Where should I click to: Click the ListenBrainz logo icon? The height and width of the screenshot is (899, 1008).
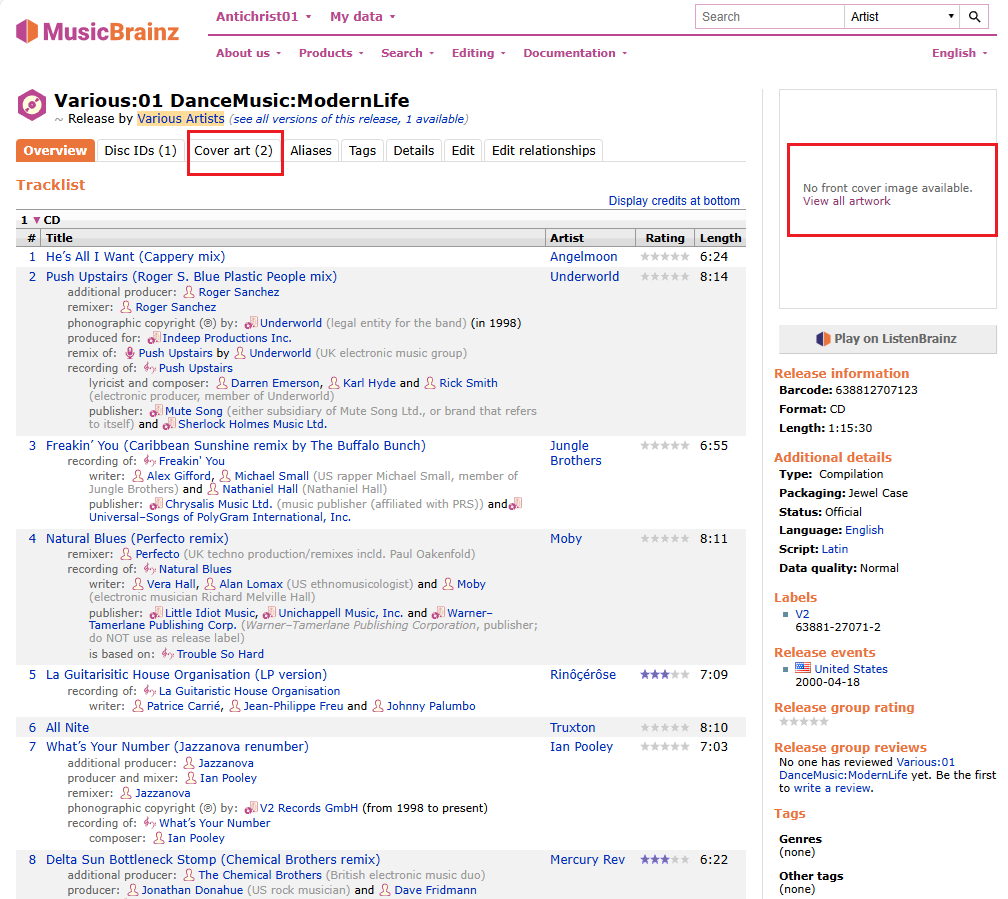pos(823,339)
